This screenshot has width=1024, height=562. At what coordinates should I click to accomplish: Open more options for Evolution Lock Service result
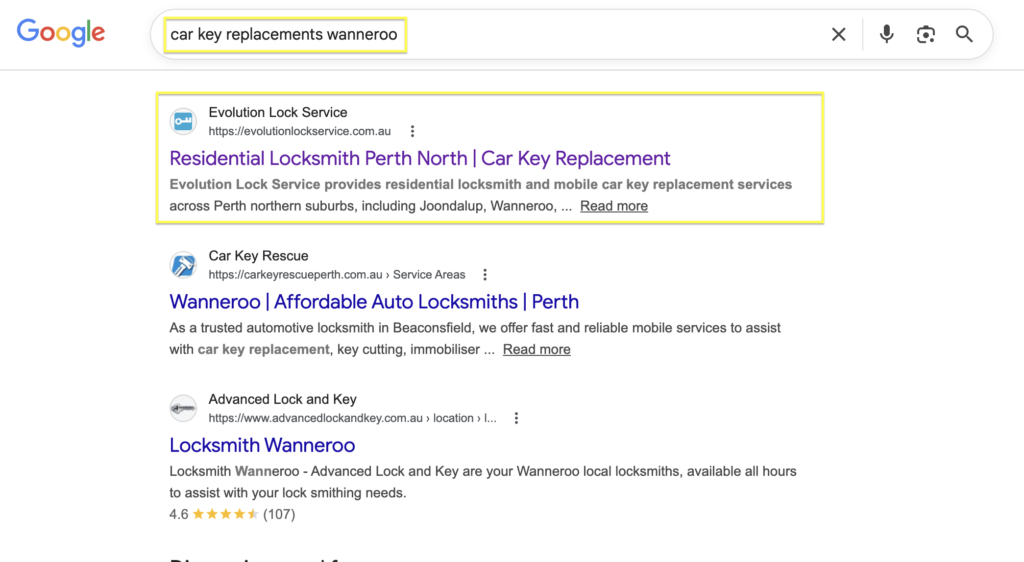tap(412, 131)
